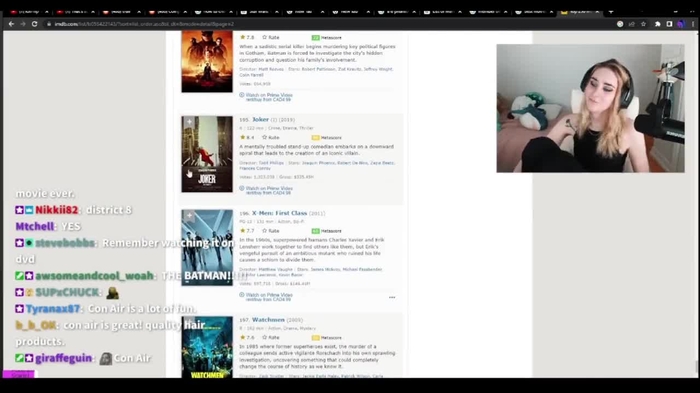
Task: Click the browser profile avatar icon
Action: tap(681, 24)
